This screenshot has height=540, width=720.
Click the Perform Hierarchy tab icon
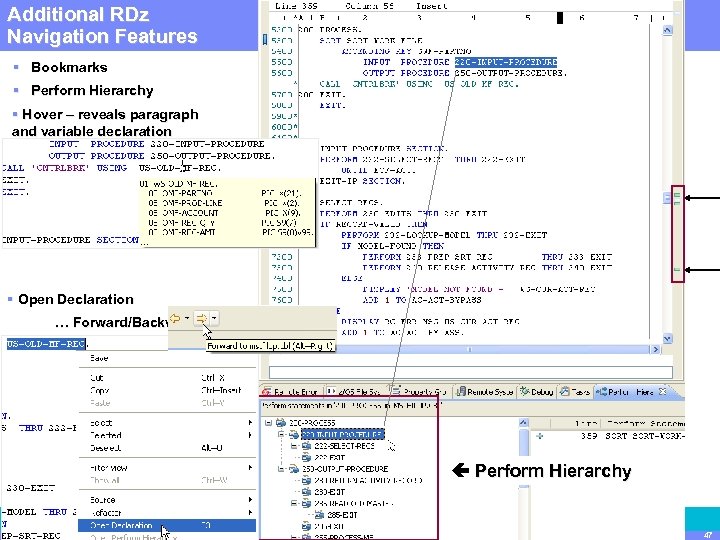pyautogui.click(x=601, y=392)
